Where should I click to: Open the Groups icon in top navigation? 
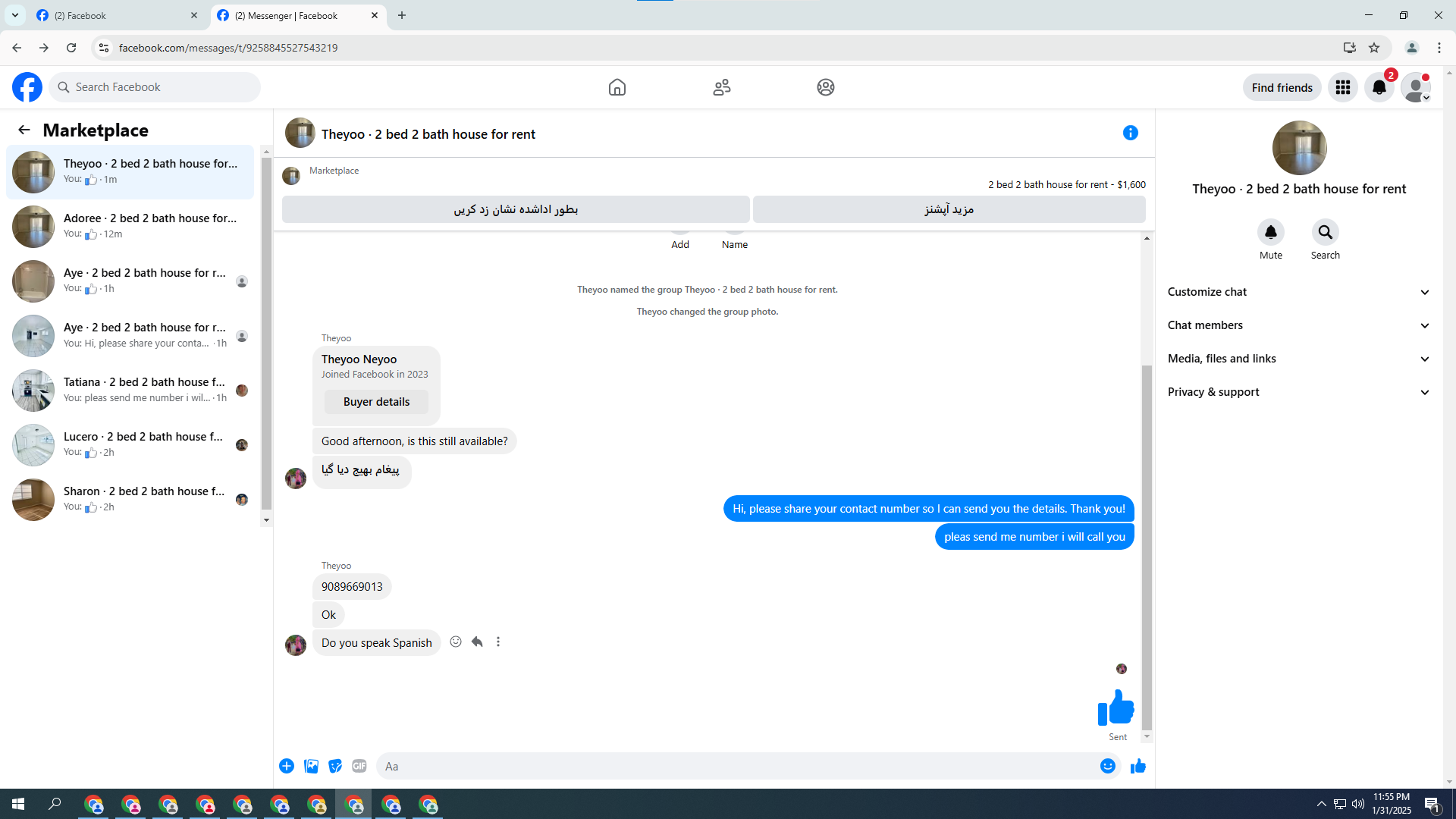pyautogui.click(x=826, y=87)
